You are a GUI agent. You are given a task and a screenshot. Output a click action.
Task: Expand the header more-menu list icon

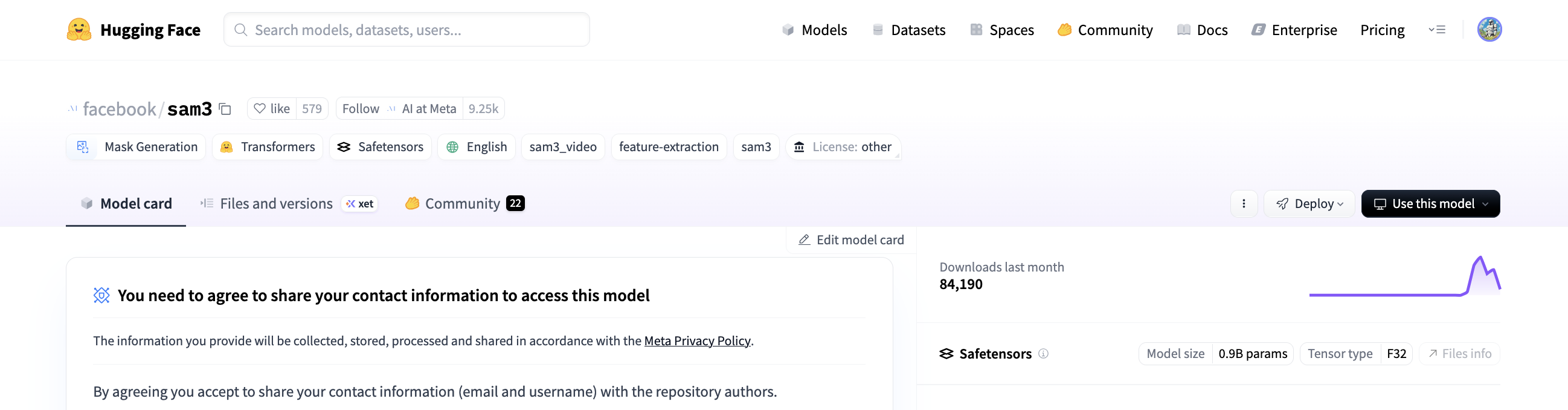pos(1437,30)
